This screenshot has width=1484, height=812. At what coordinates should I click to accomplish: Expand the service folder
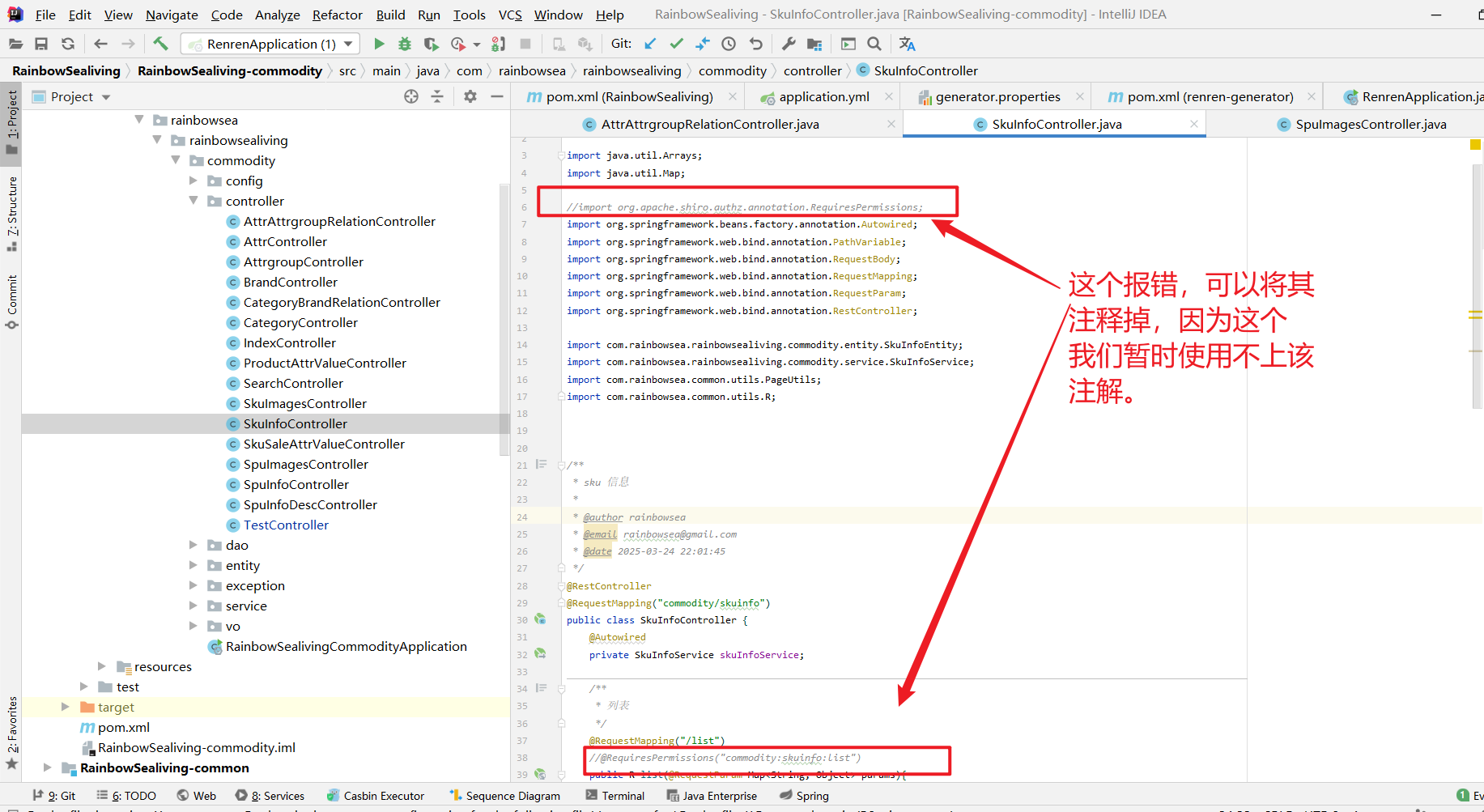pos(193,606)
